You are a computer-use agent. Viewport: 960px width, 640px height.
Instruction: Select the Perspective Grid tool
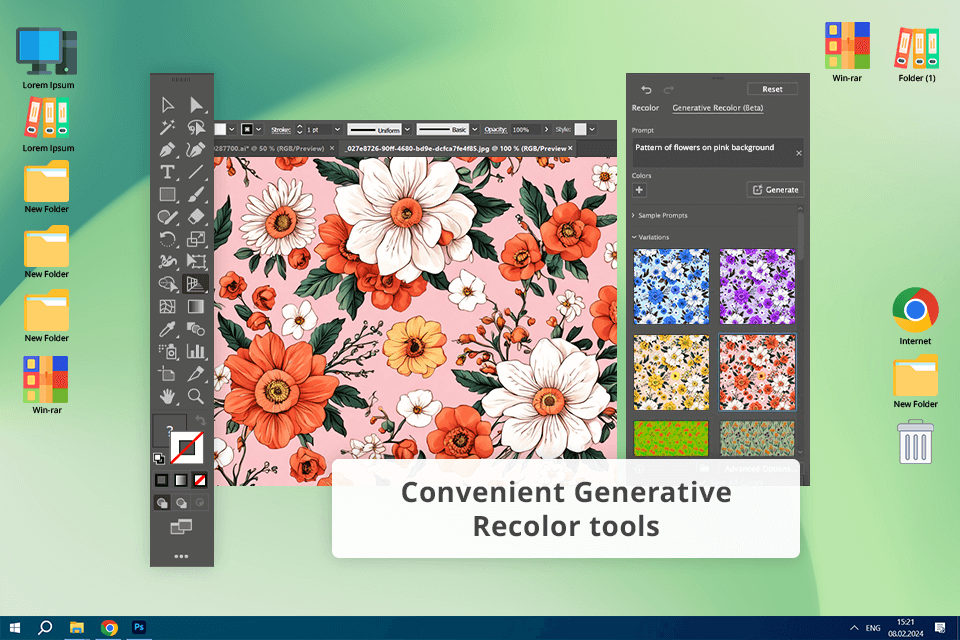point(196,284)
